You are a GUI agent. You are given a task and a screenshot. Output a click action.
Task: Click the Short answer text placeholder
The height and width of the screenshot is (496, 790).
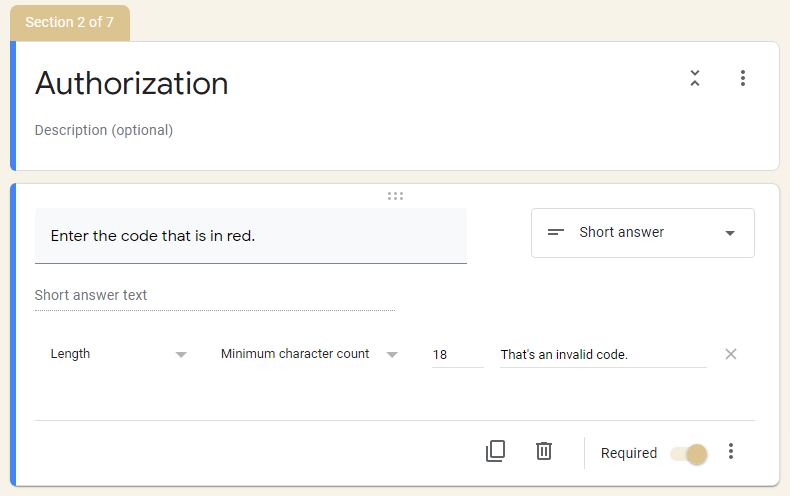tap(91, 295)
